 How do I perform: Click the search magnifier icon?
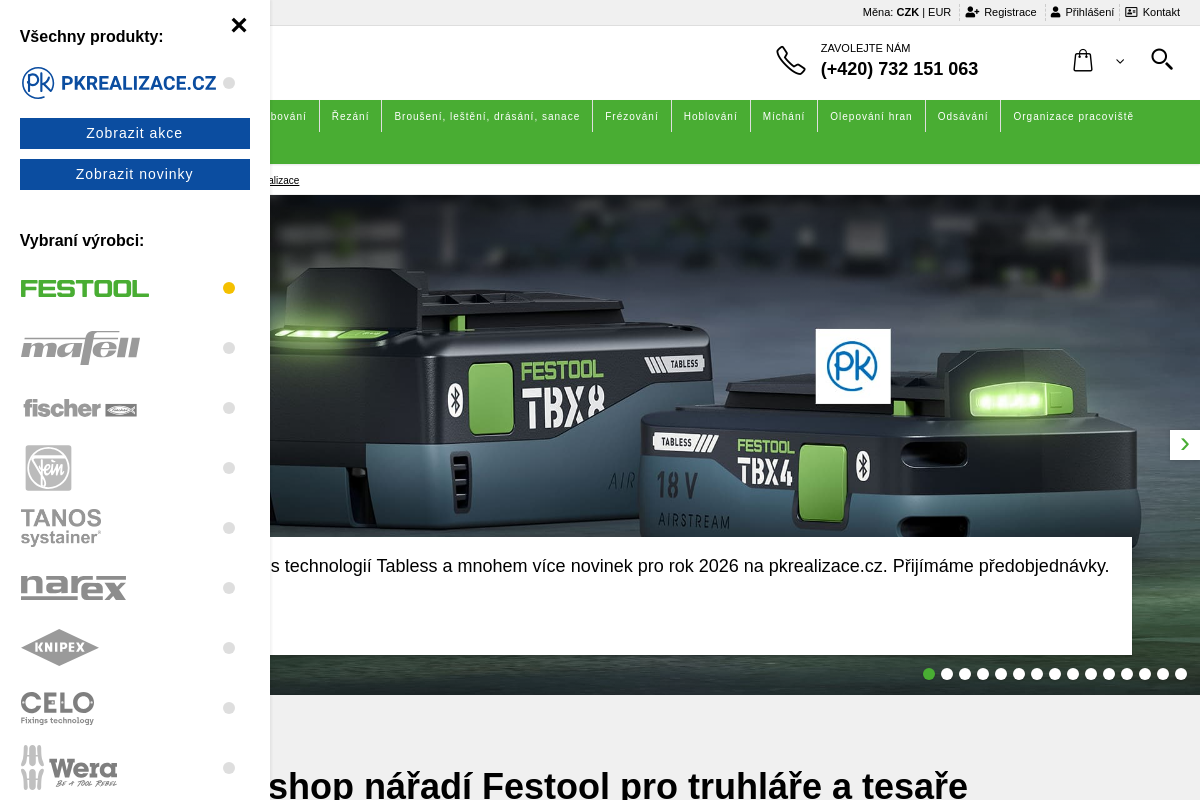1161,60
